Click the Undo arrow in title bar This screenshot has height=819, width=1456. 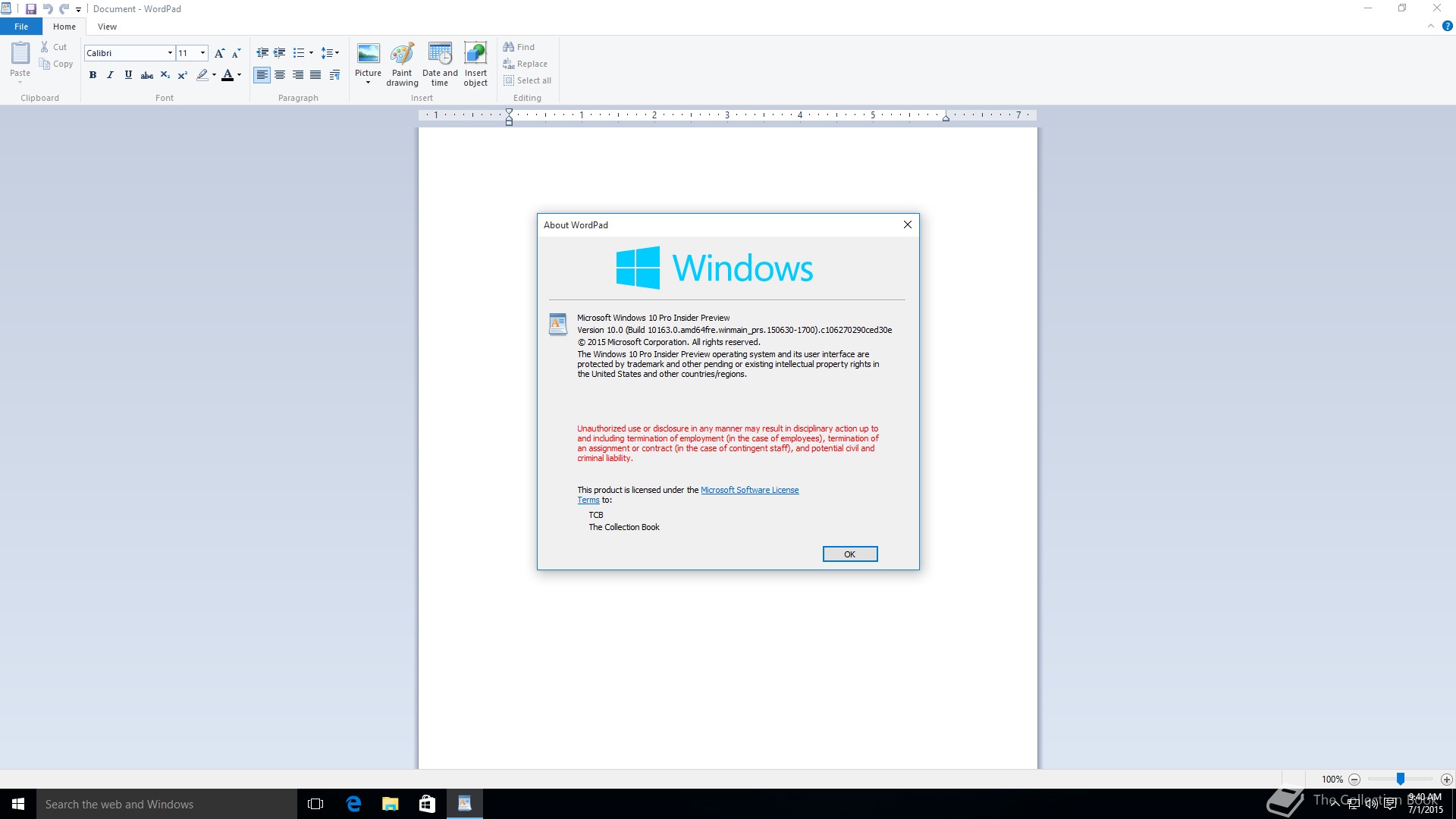tap(48, 9)
